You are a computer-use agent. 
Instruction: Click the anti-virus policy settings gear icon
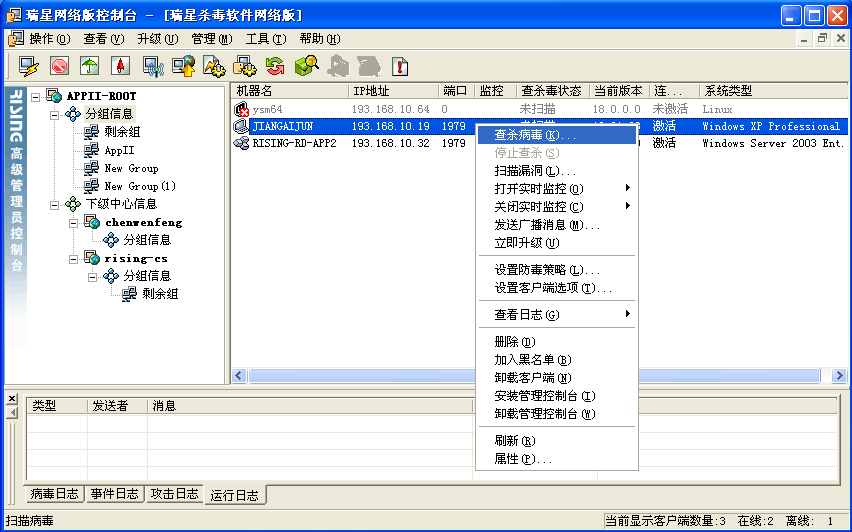214,66
